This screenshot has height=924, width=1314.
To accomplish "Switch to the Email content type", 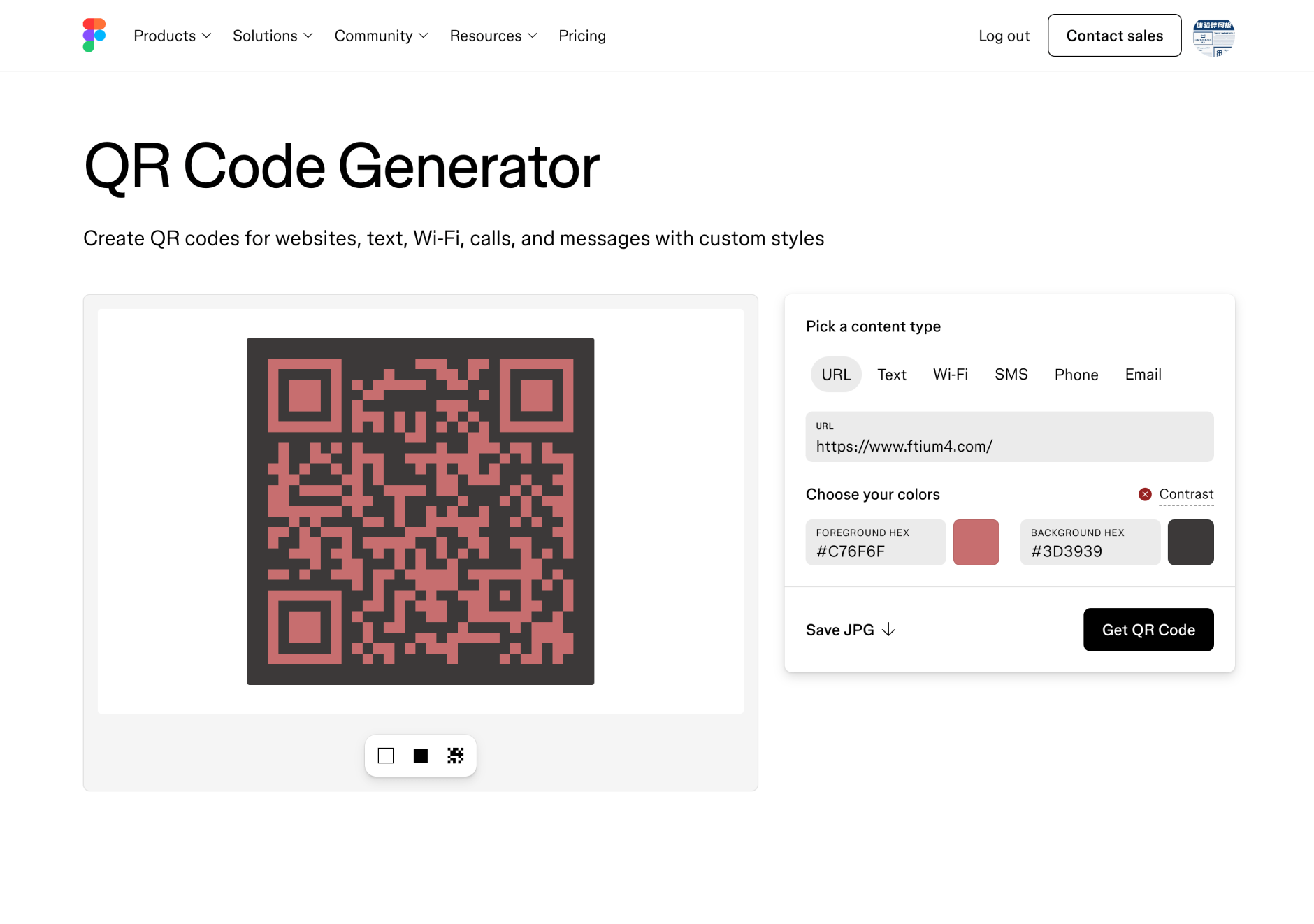I will coord(1143,375).
